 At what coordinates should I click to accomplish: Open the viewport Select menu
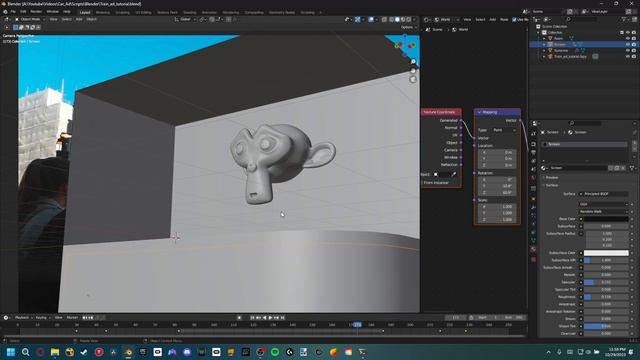pyautogui.click(x=67, y=19)
